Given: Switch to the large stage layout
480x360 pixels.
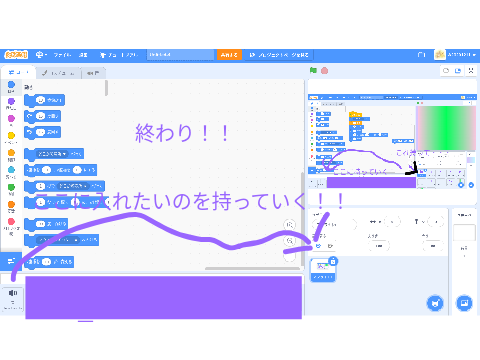Looking at the screenshot, I should 458,71.
